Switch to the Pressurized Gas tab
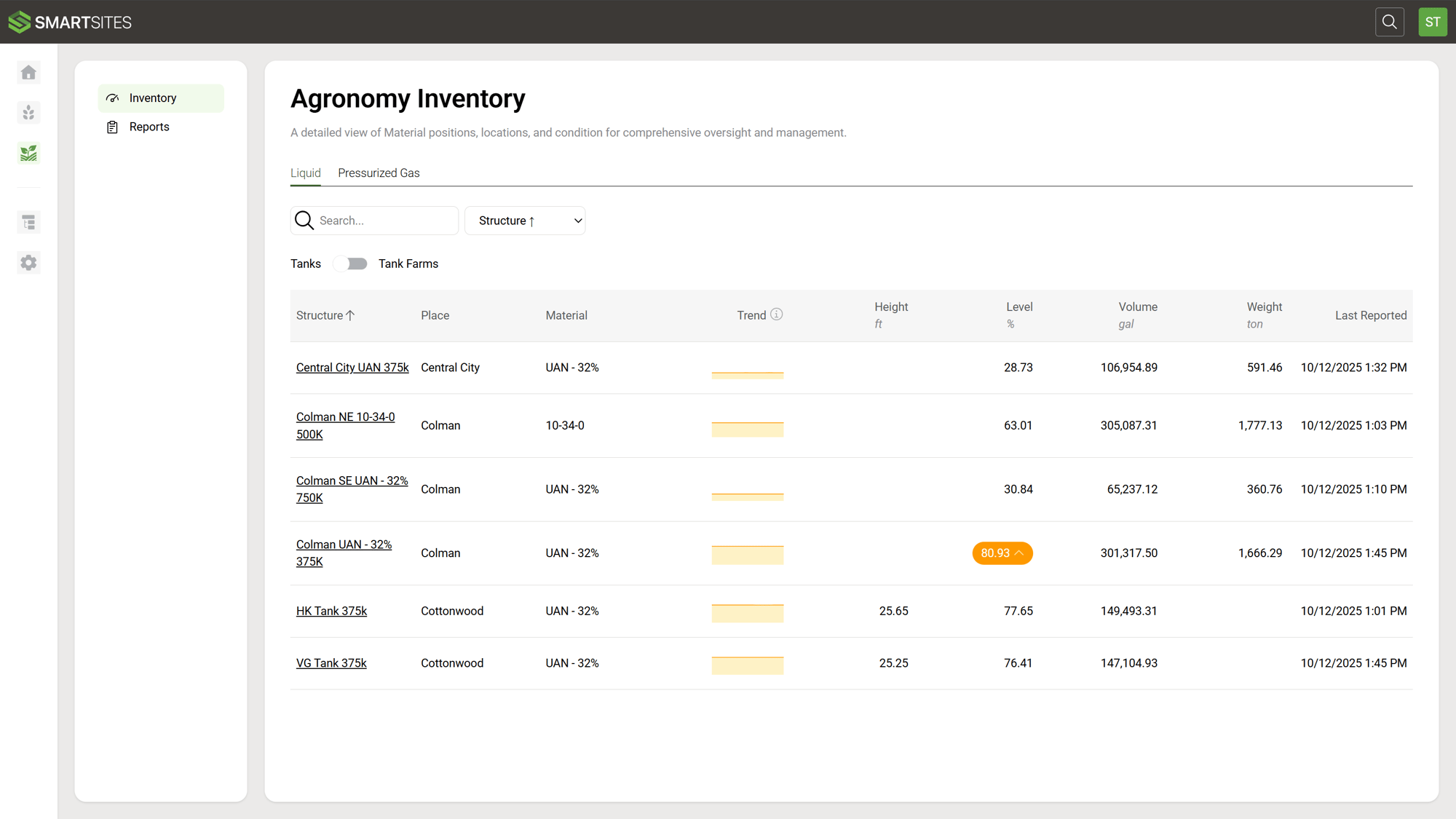The width and height of the screenshot is (1456, 819). coord(379,173)
